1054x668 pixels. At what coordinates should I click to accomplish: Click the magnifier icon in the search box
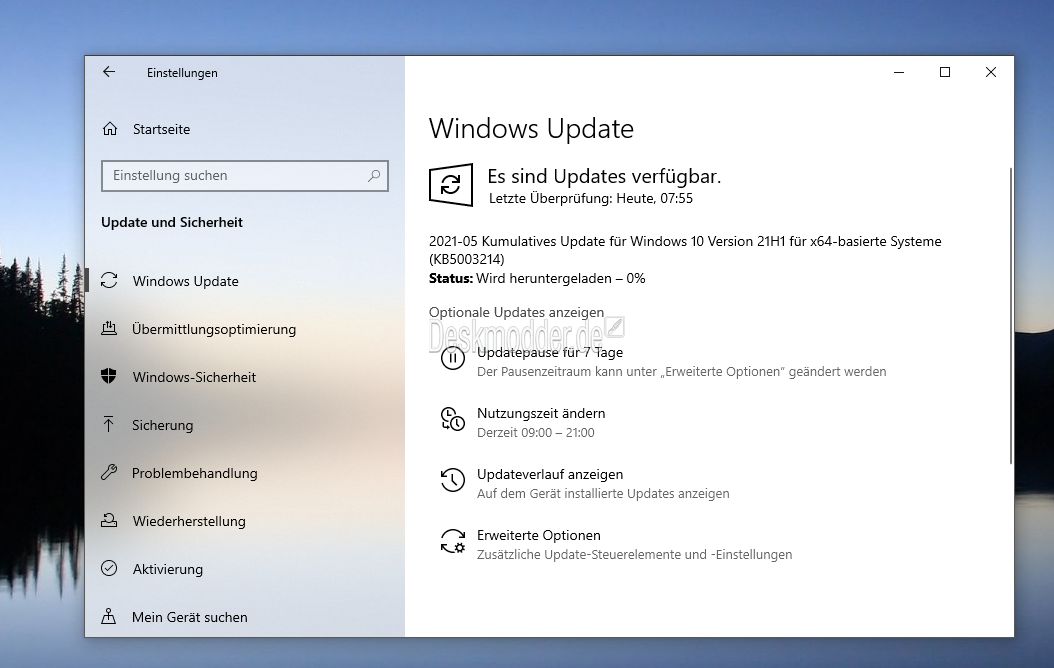374,175
